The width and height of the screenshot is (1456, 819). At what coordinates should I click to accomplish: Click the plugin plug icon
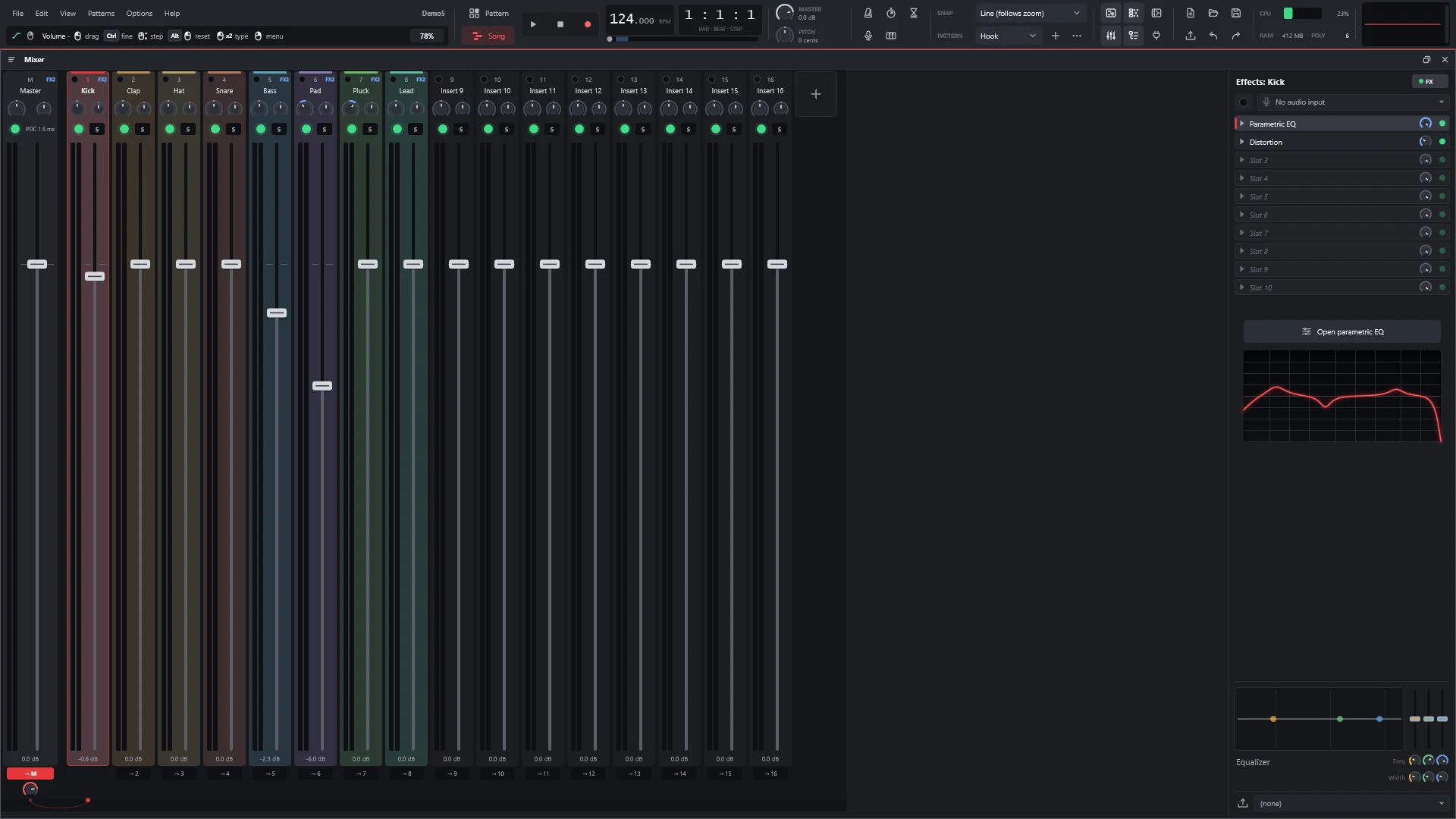[x=1156, y=36]
